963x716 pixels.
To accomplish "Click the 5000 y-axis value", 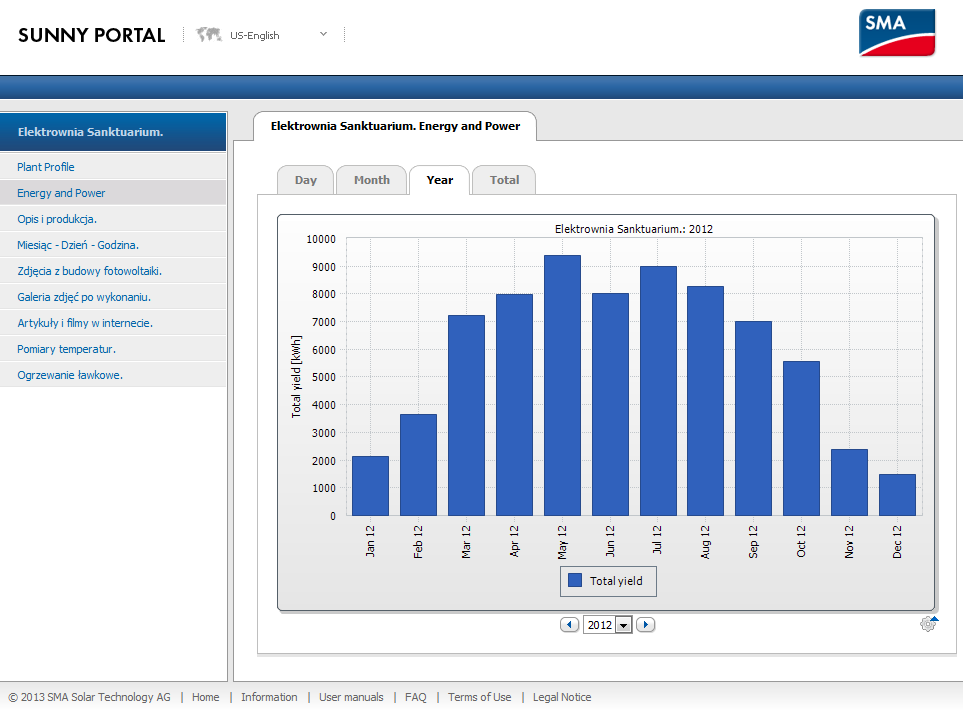I will 324,377.
